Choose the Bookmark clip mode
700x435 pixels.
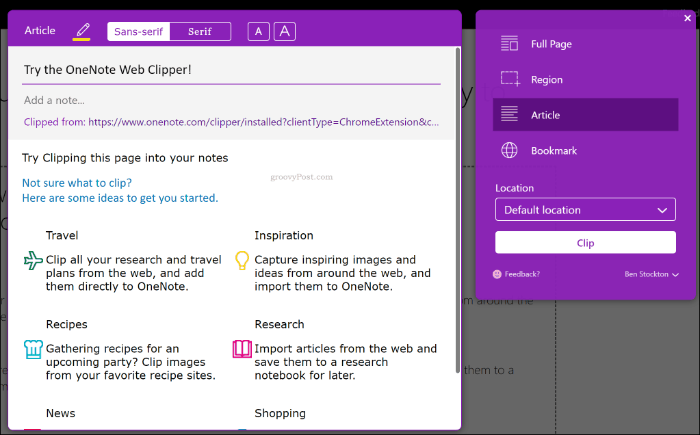click(x=585, y=151)
